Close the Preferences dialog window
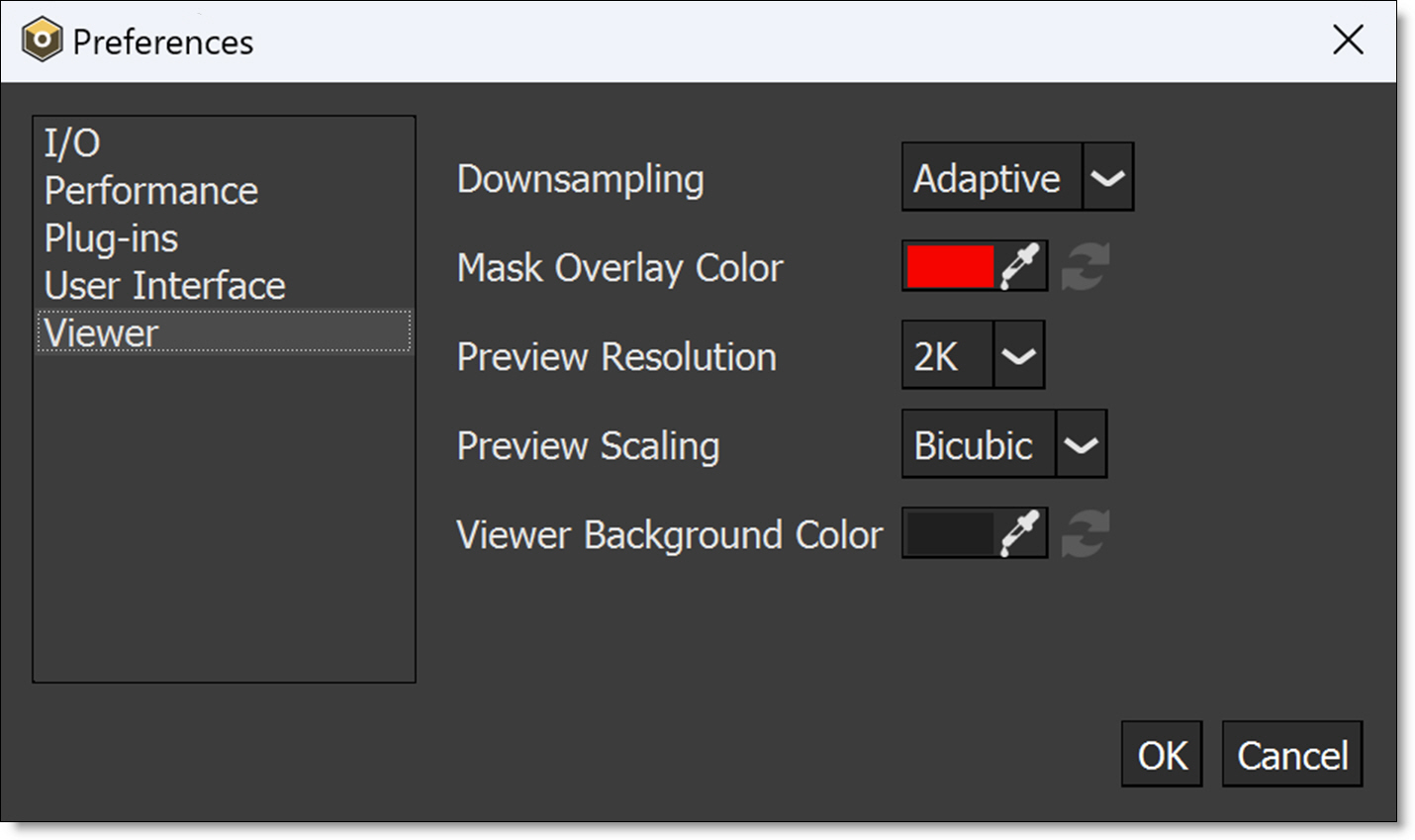Viewport: 1415px width, 840px height. tap(1348, 41)
